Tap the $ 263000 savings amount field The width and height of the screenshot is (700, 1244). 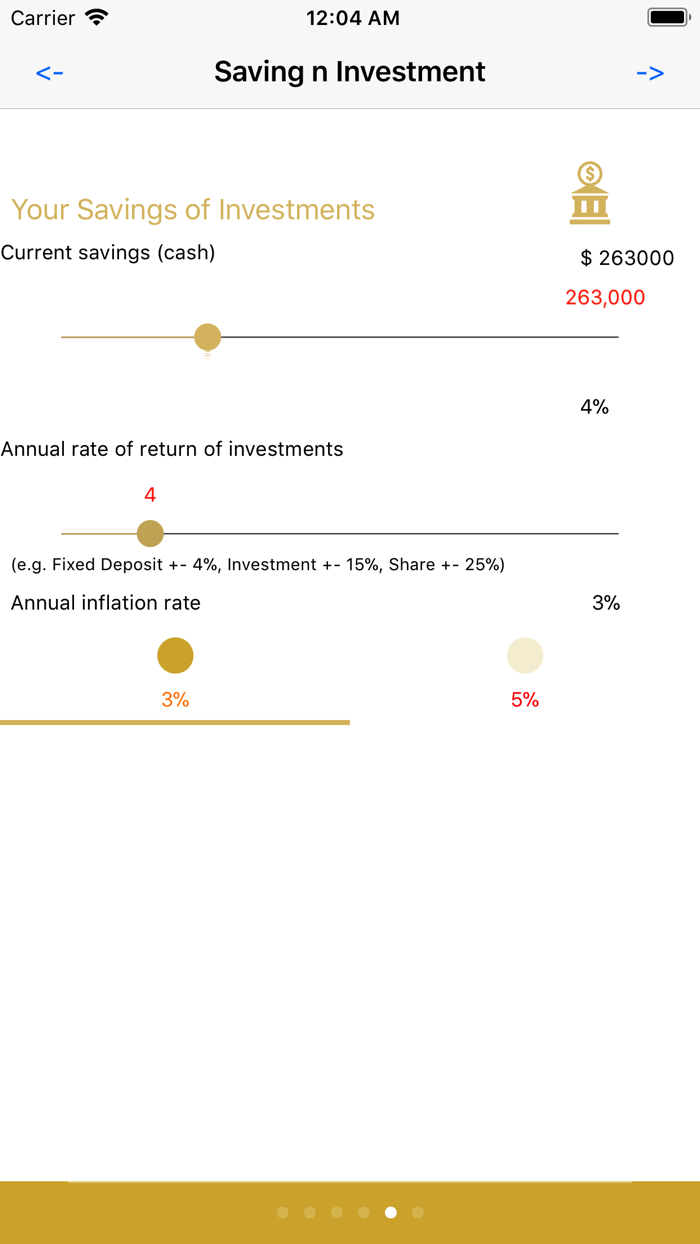pyautogui.click(x=627, y=258)
